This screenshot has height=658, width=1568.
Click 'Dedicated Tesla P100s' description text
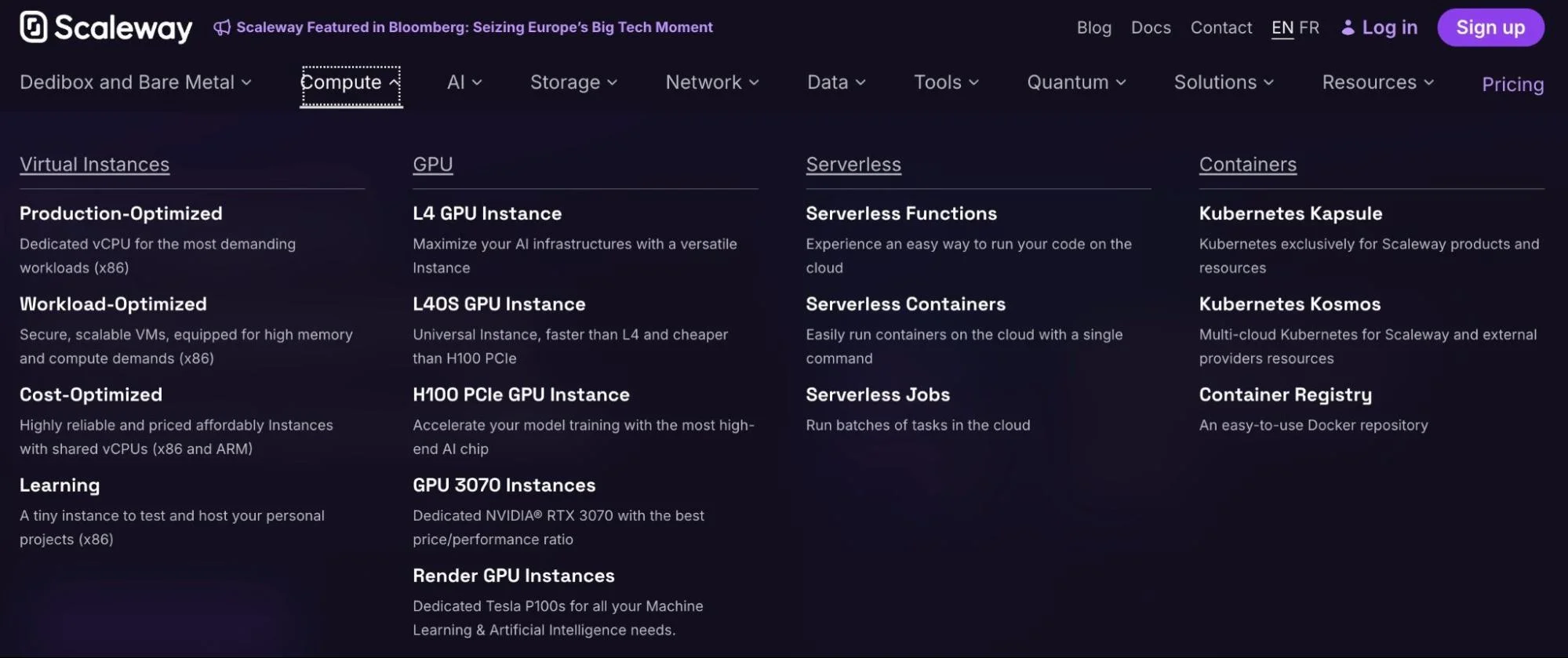pos(558,618)
